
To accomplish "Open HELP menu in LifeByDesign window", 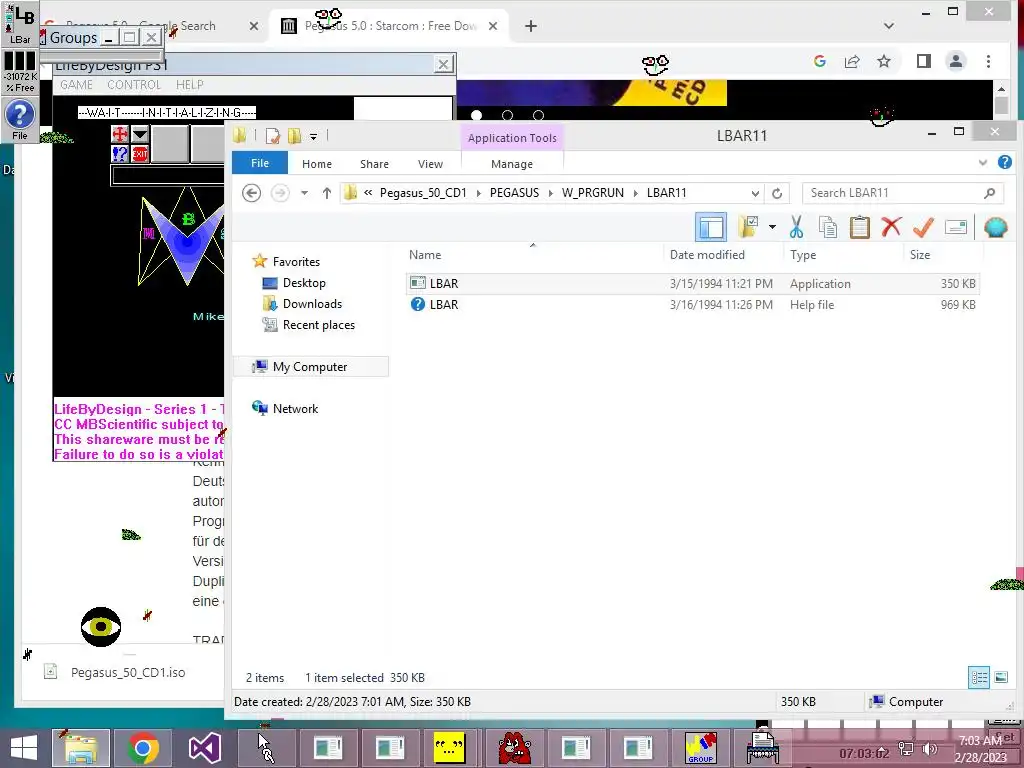I will pyautogui.click(x=189, y=85).
